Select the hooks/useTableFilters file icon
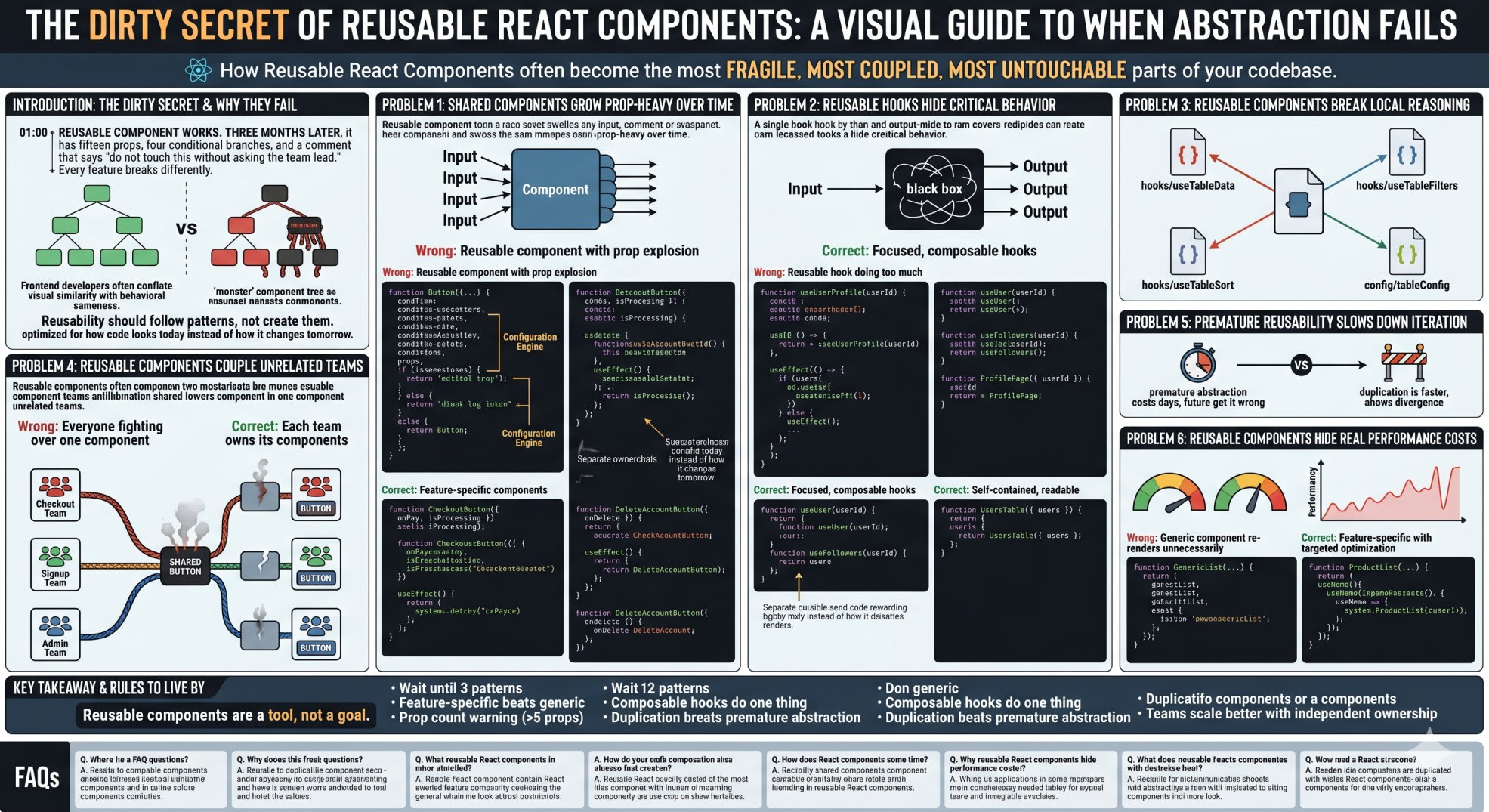Screen dimensions: 1489x812 coord(1407,153)
